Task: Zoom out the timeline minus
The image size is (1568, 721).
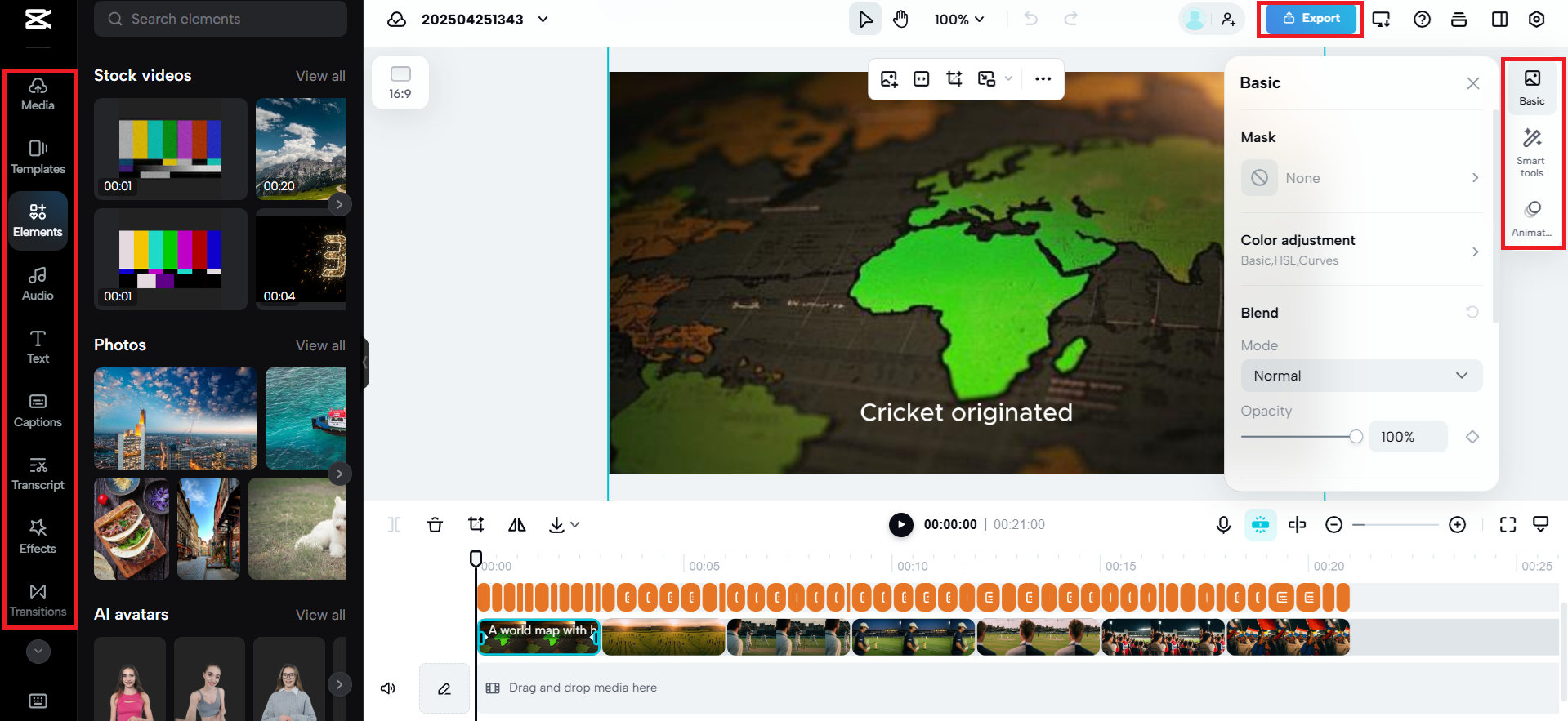Action: (1333, 524)
